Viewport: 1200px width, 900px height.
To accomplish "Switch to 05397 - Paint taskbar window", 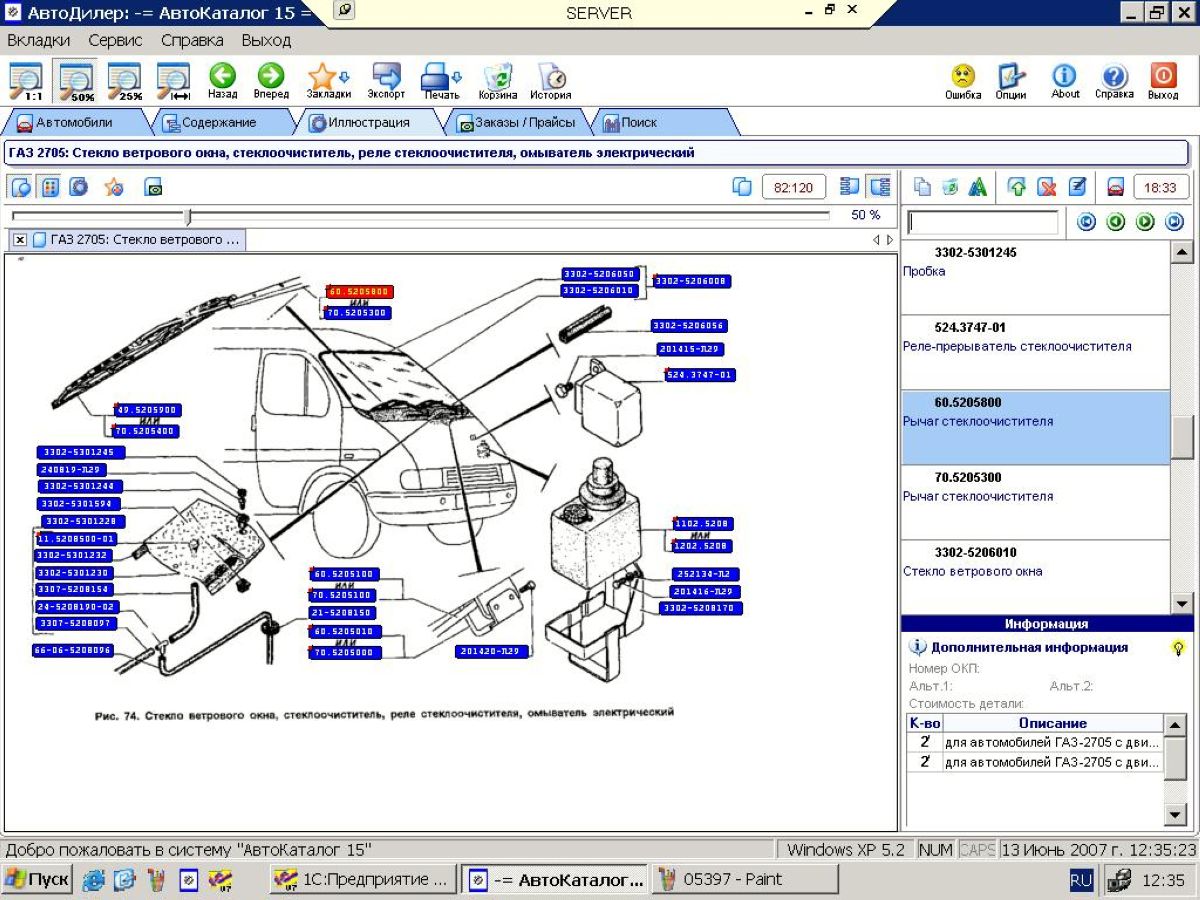I will (745, 880).
